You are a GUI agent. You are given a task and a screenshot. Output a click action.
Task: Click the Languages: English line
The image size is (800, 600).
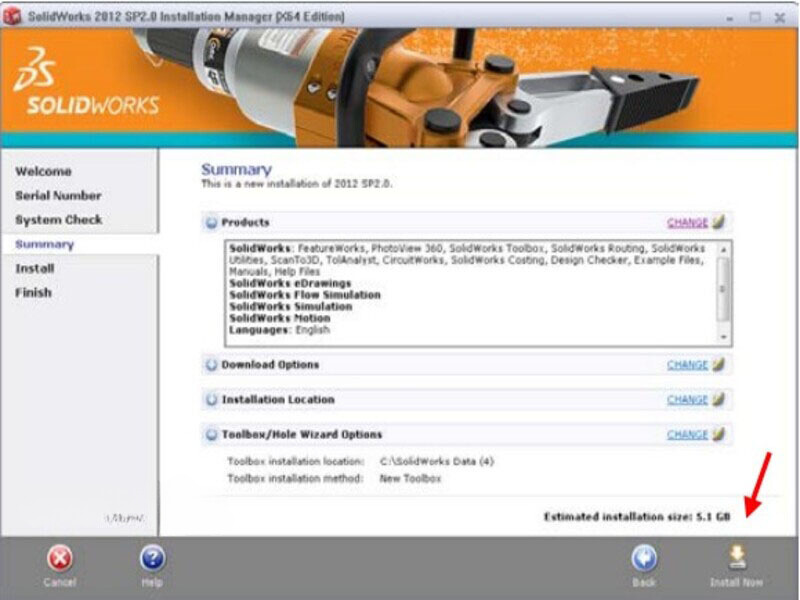pos(280,330)
